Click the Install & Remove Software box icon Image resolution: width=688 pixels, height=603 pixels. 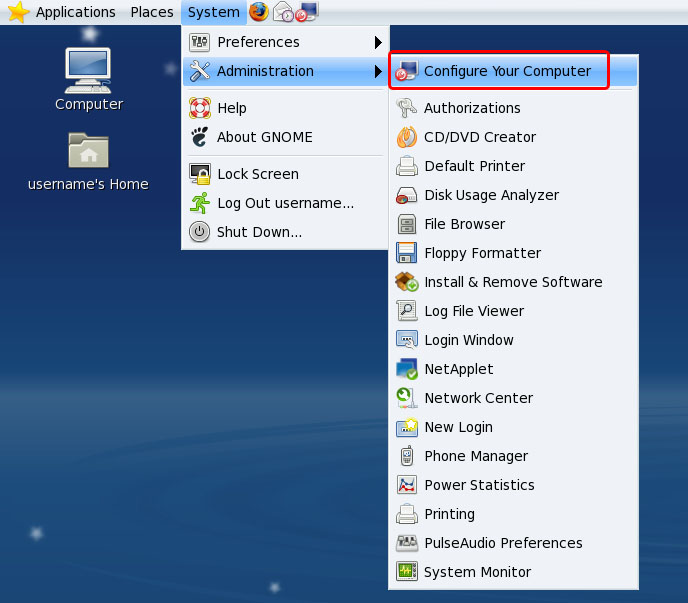407,282
